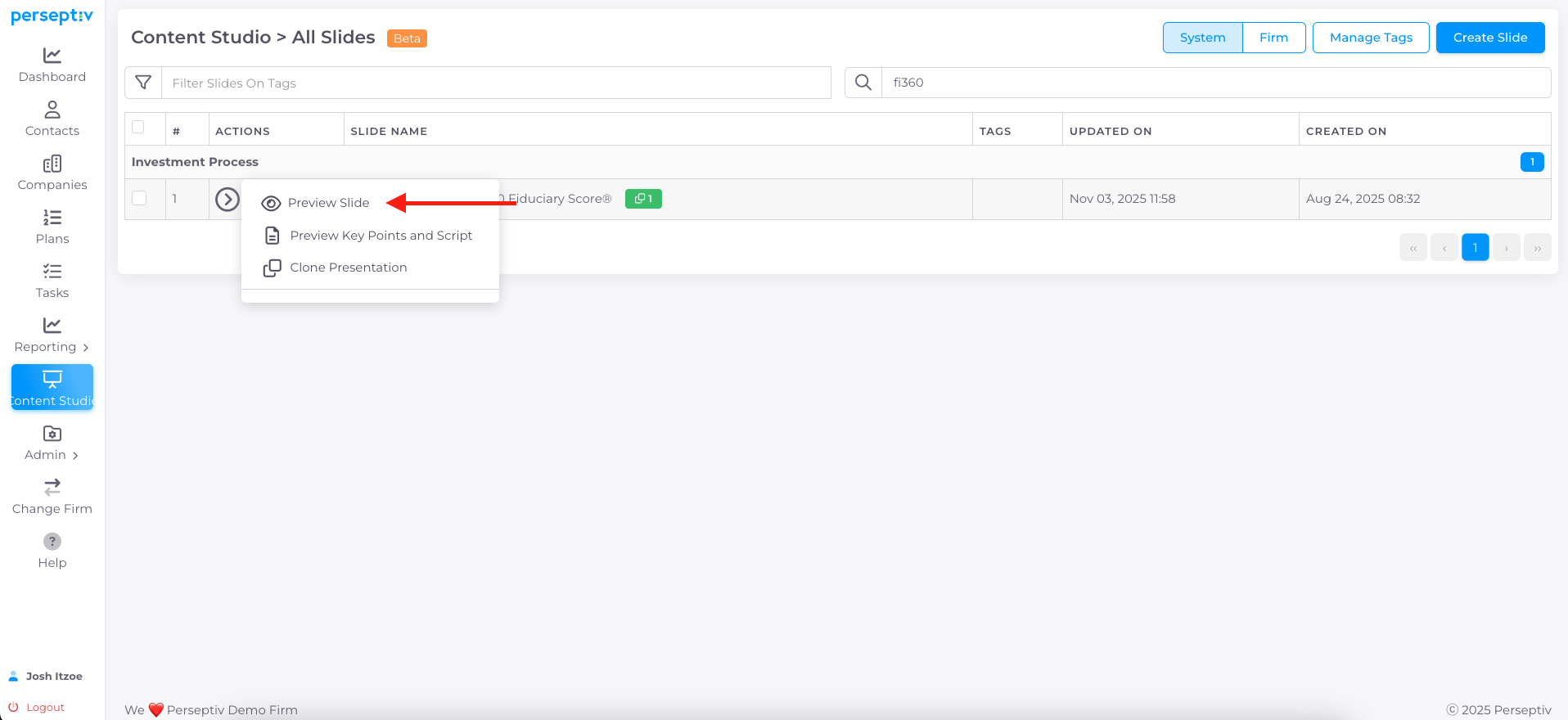Screen dimensions: 1568x720
Task: Click the filter funnel icon
Action: pos(143,83)
